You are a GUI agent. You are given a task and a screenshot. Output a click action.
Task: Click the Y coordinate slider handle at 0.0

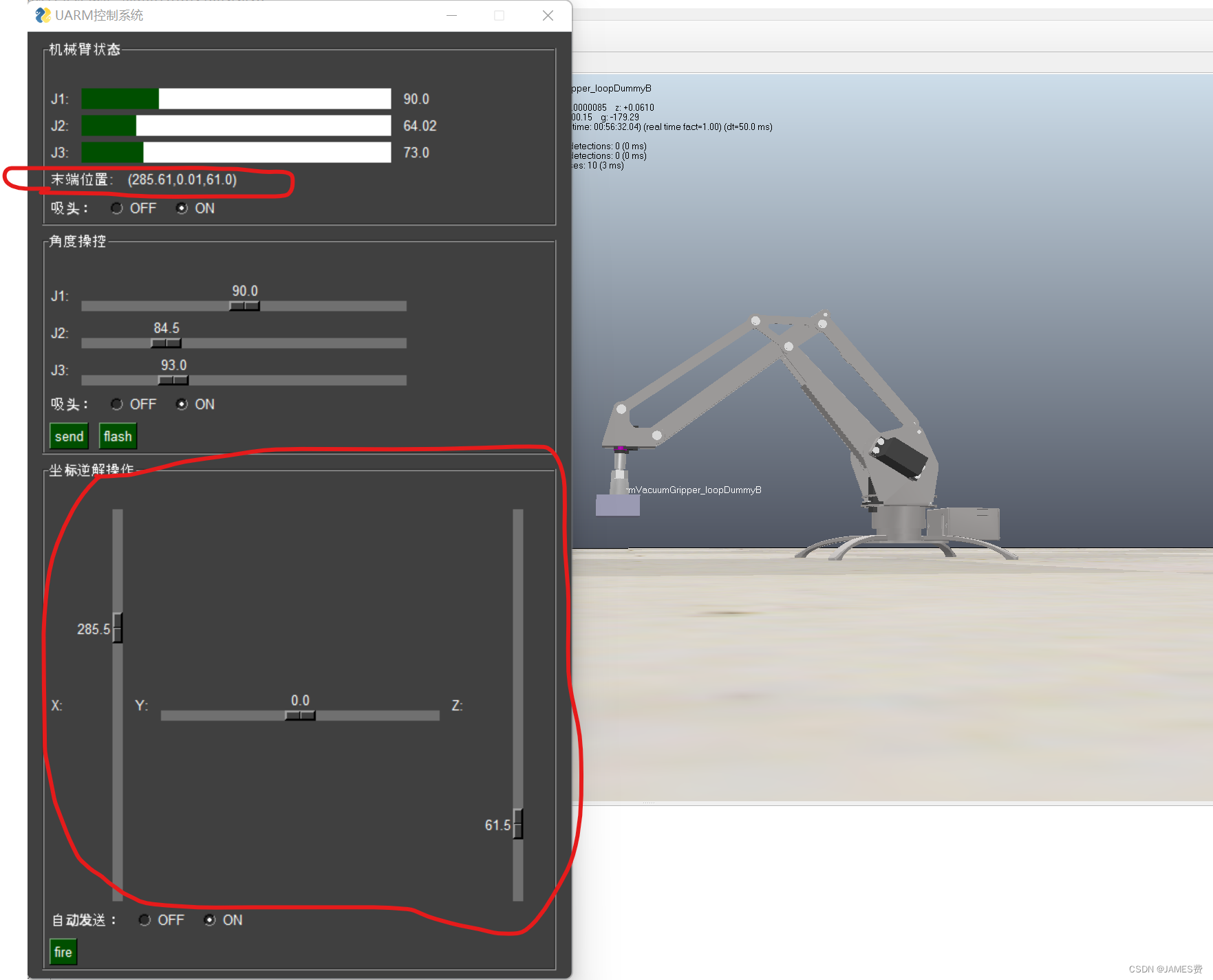[x=300, y=716]
